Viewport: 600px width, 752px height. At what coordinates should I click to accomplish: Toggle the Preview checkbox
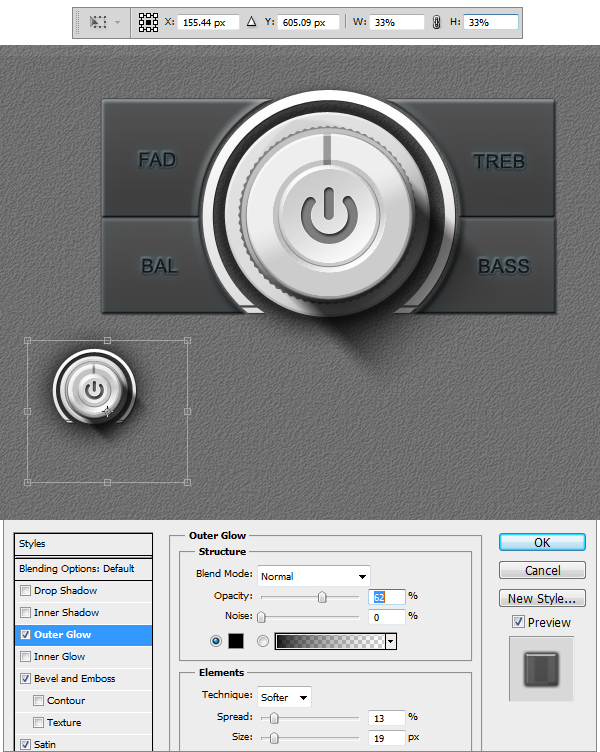517,622
